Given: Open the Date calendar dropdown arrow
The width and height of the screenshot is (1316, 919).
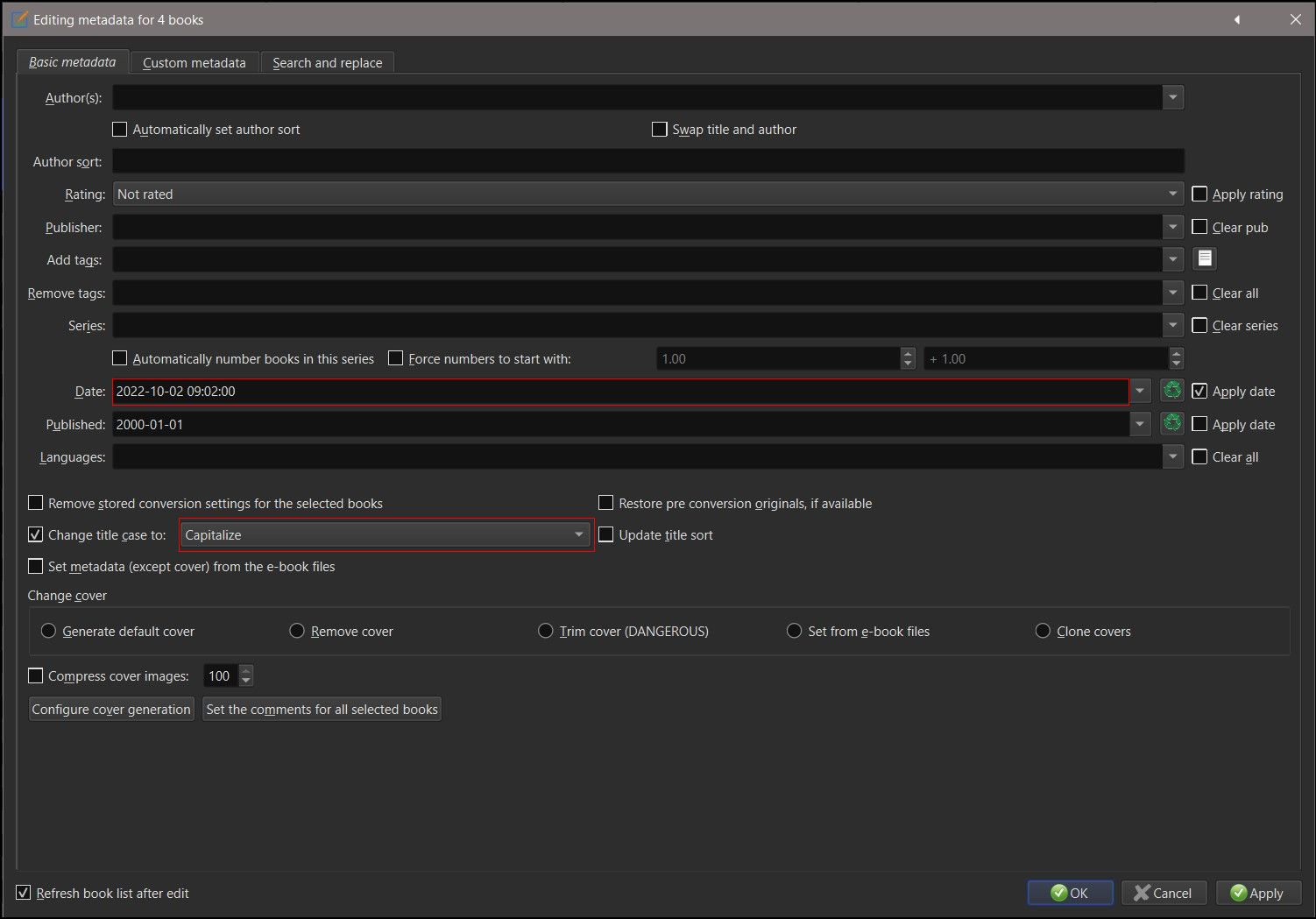Looking at the screenshot, I should 1140,391.
